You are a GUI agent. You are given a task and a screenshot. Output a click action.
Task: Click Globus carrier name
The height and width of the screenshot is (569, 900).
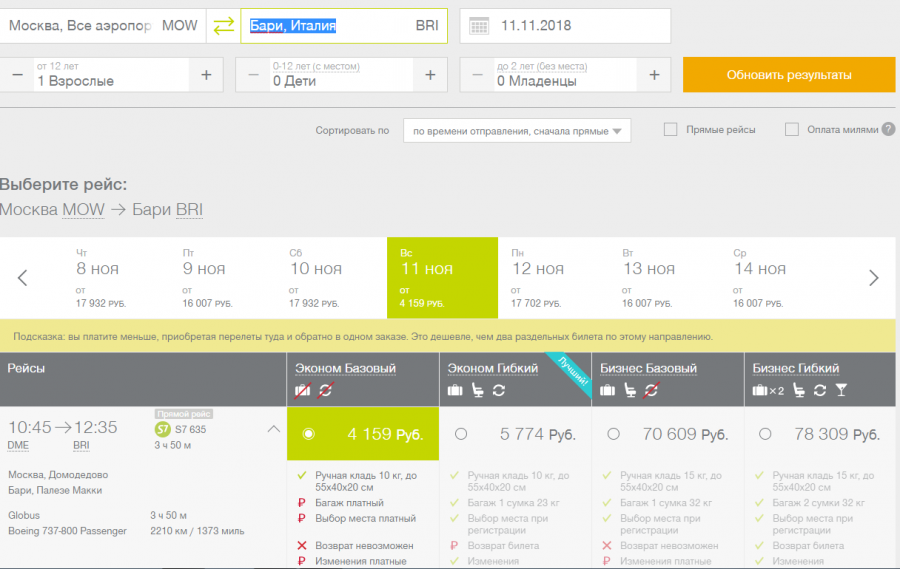click(x=24, y=515)
